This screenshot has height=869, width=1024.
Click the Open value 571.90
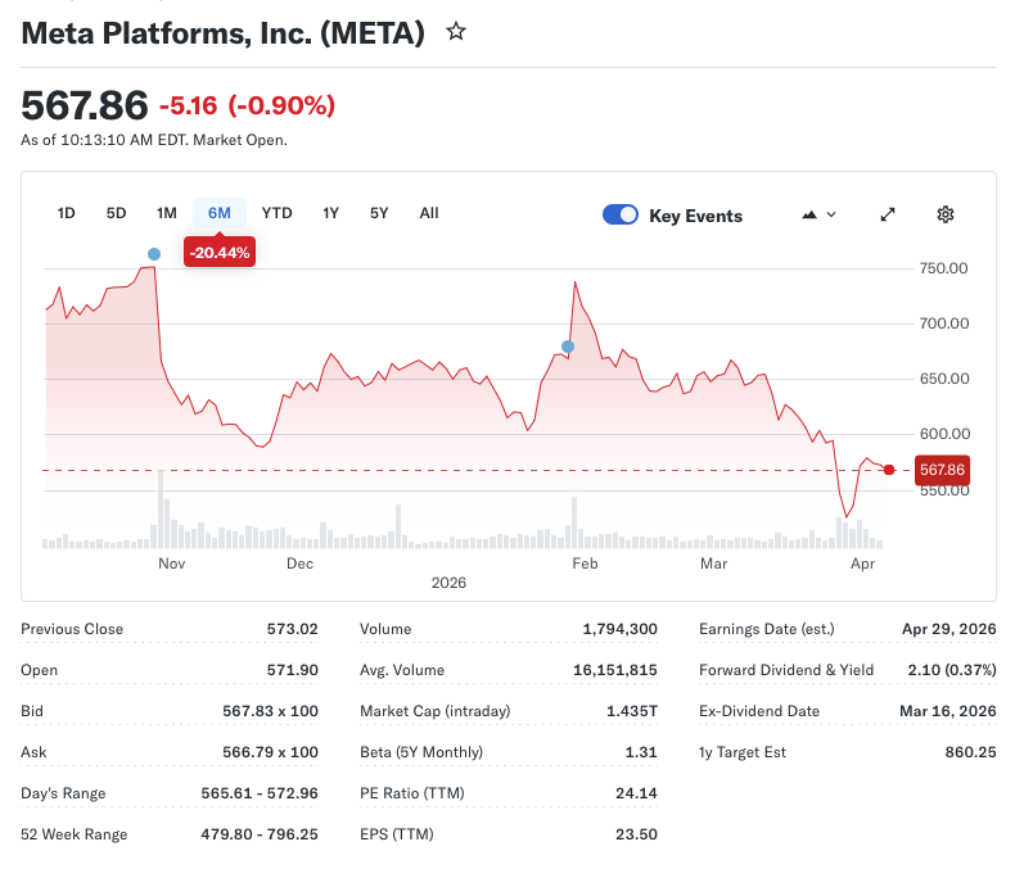tap(292, 670)
